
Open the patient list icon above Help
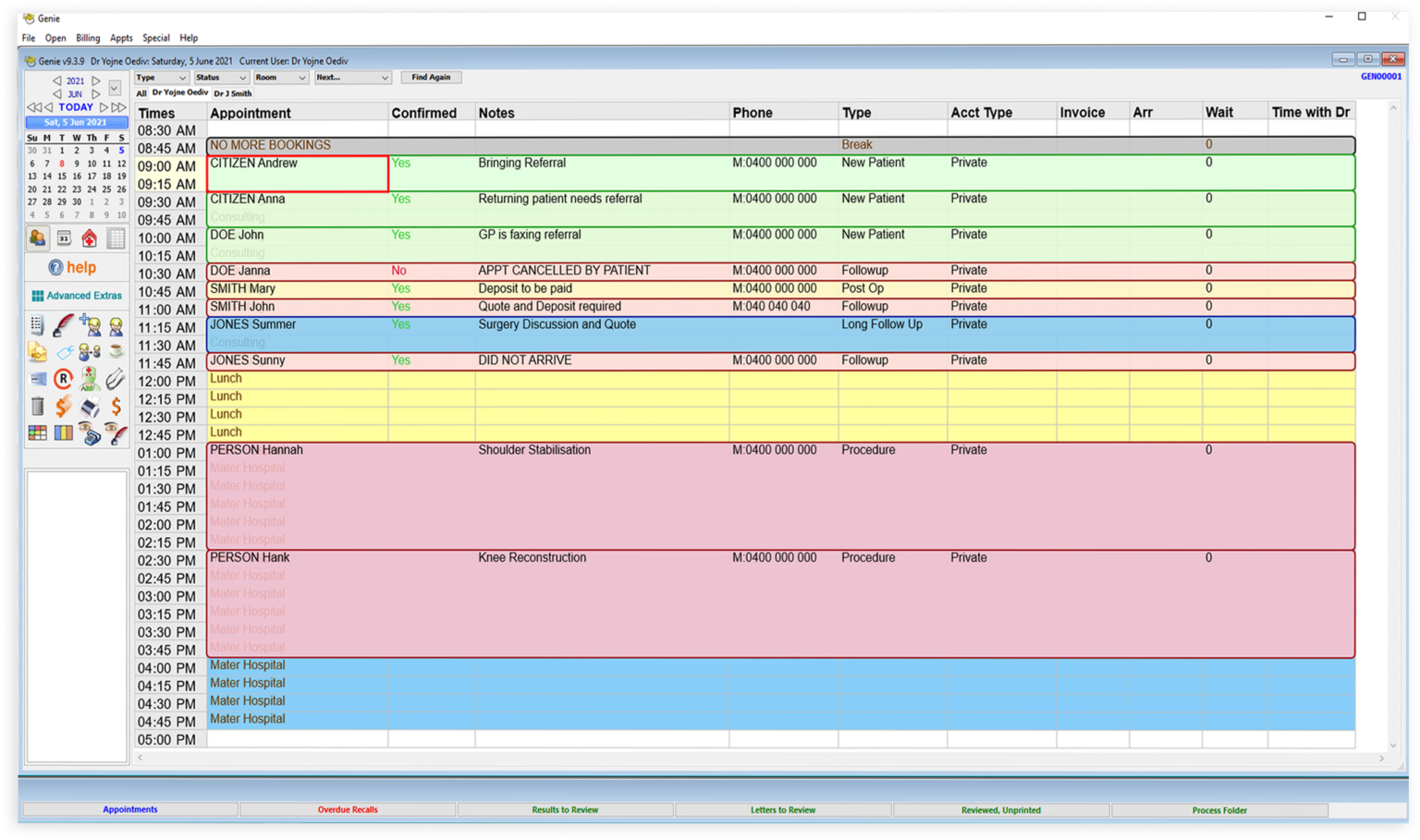click(x=38, y=237)
